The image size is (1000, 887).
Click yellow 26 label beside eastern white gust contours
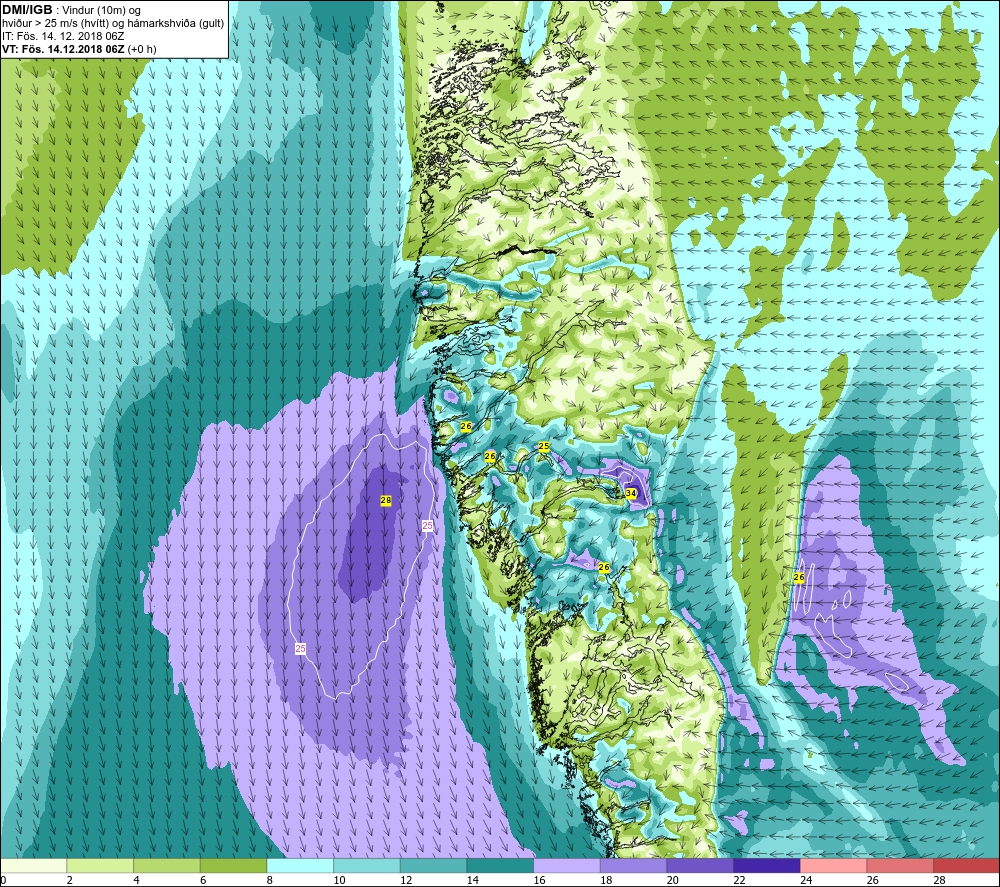798,577
